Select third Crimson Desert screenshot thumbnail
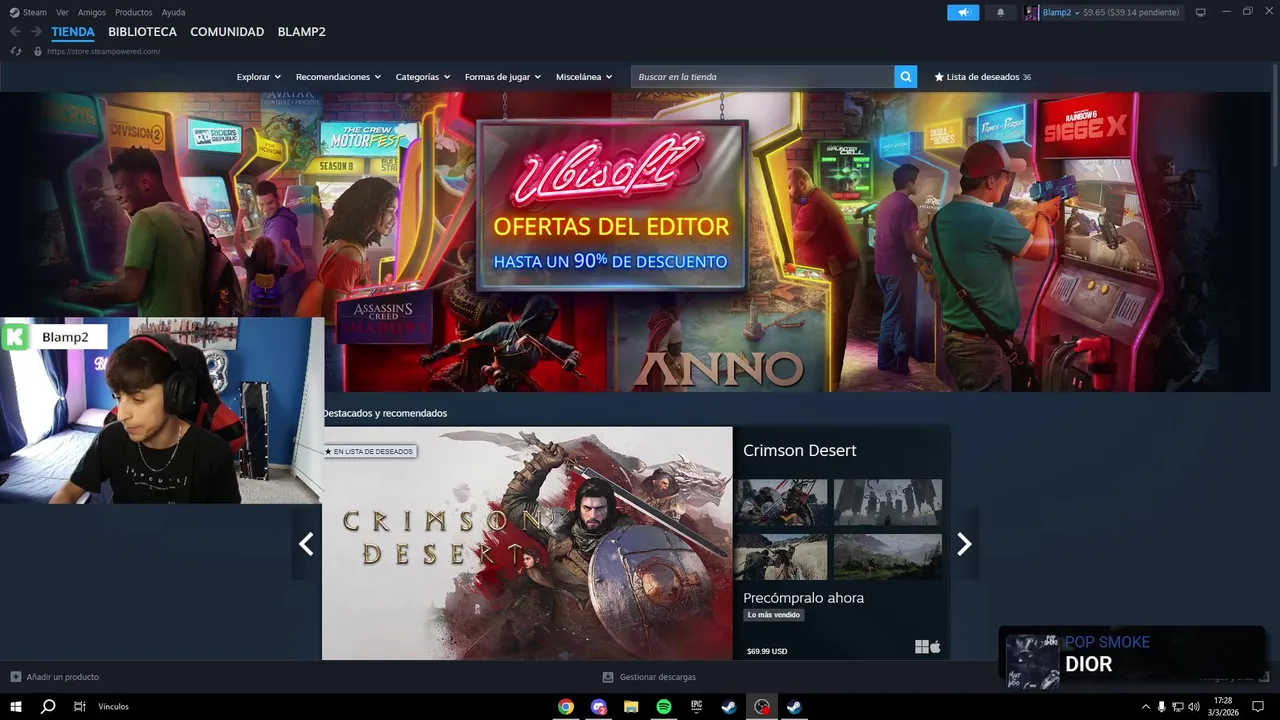1280x720 pixels. tap(781, 556)
